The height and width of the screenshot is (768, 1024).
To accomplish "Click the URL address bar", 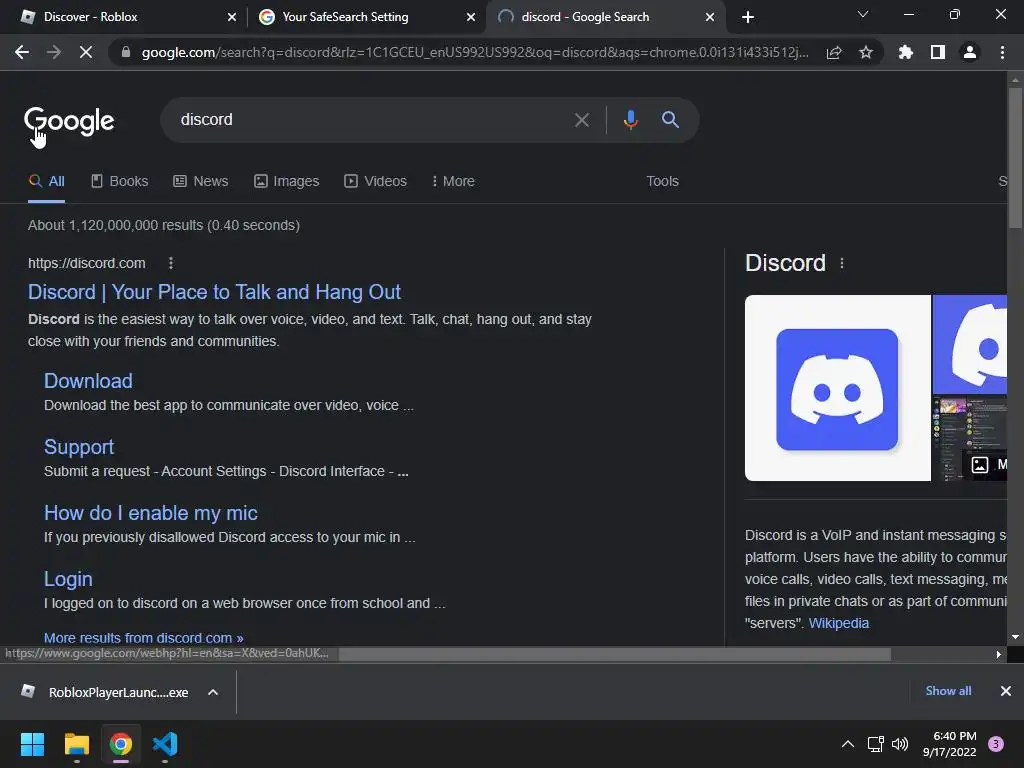I will pyautogui.click(x=475, y=52).
